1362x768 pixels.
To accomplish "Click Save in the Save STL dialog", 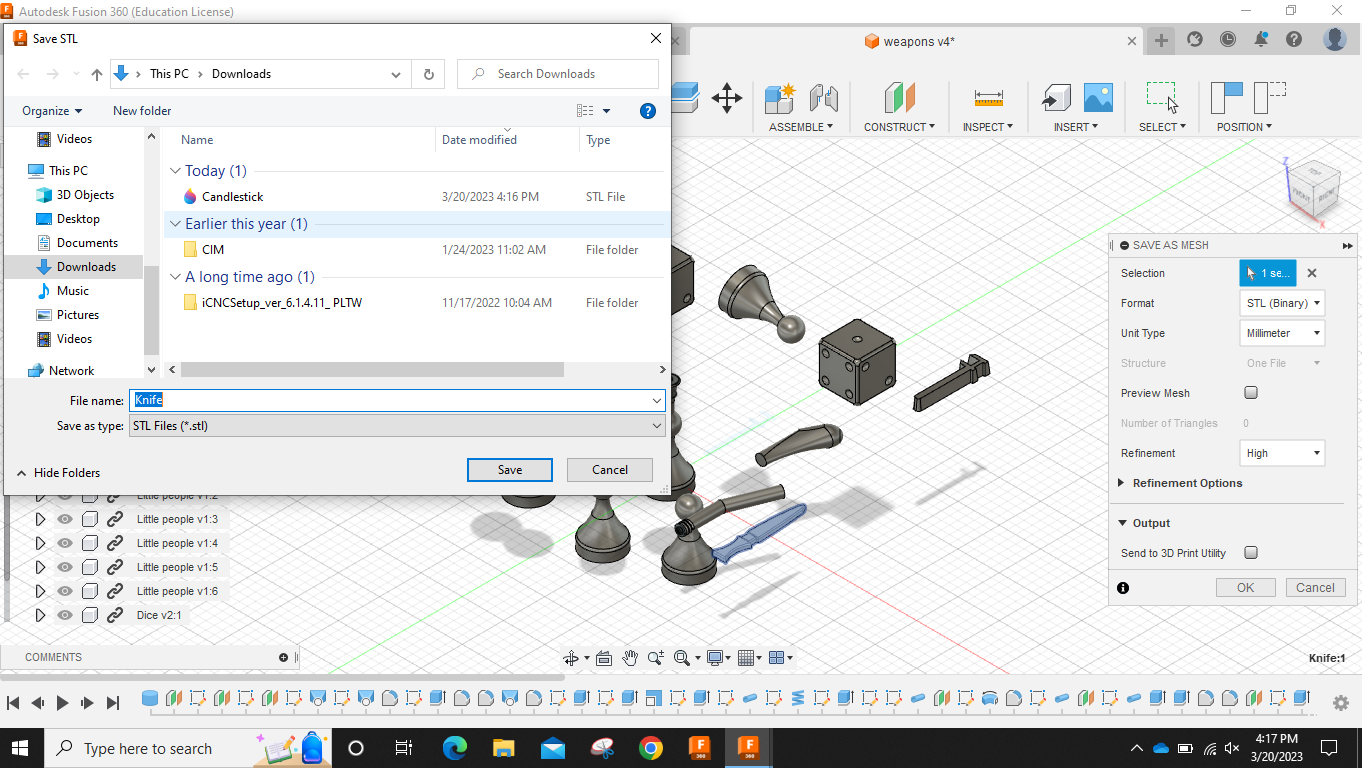I will click(x=509, y=469).
